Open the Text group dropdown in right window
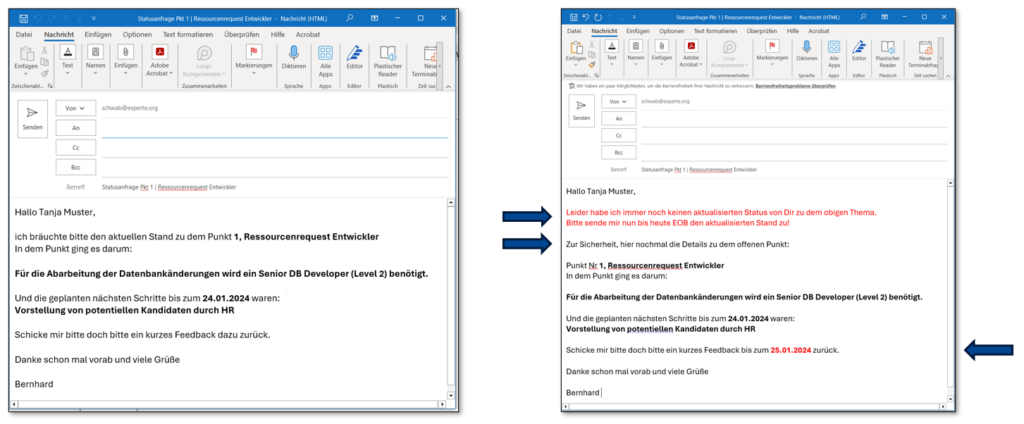 point(612,64)
